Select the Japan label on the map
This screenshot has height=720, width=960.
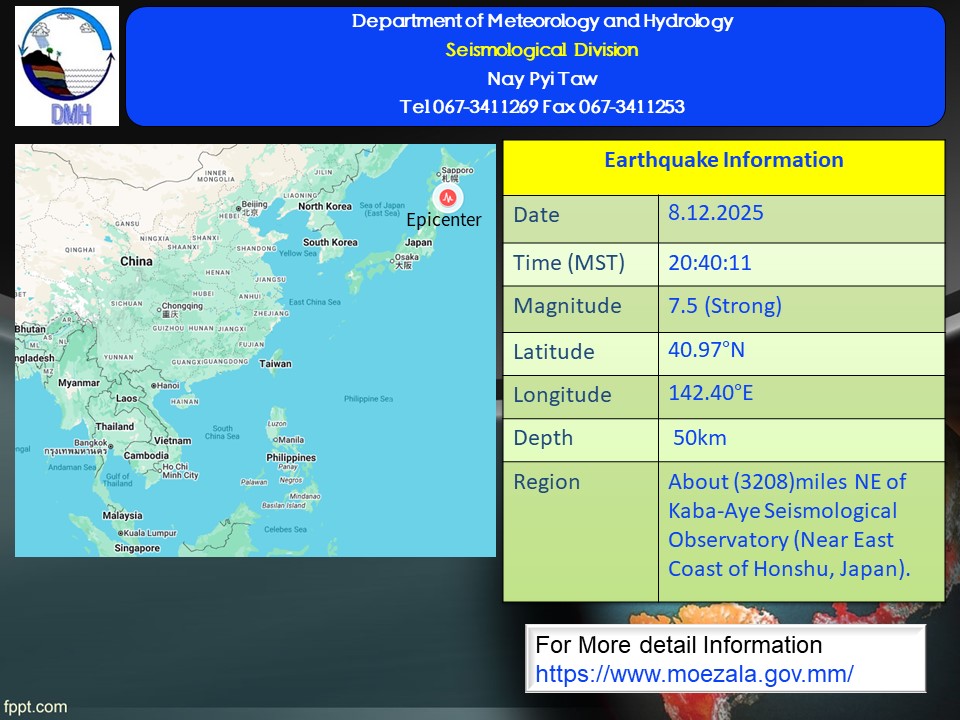pos(418,242)
